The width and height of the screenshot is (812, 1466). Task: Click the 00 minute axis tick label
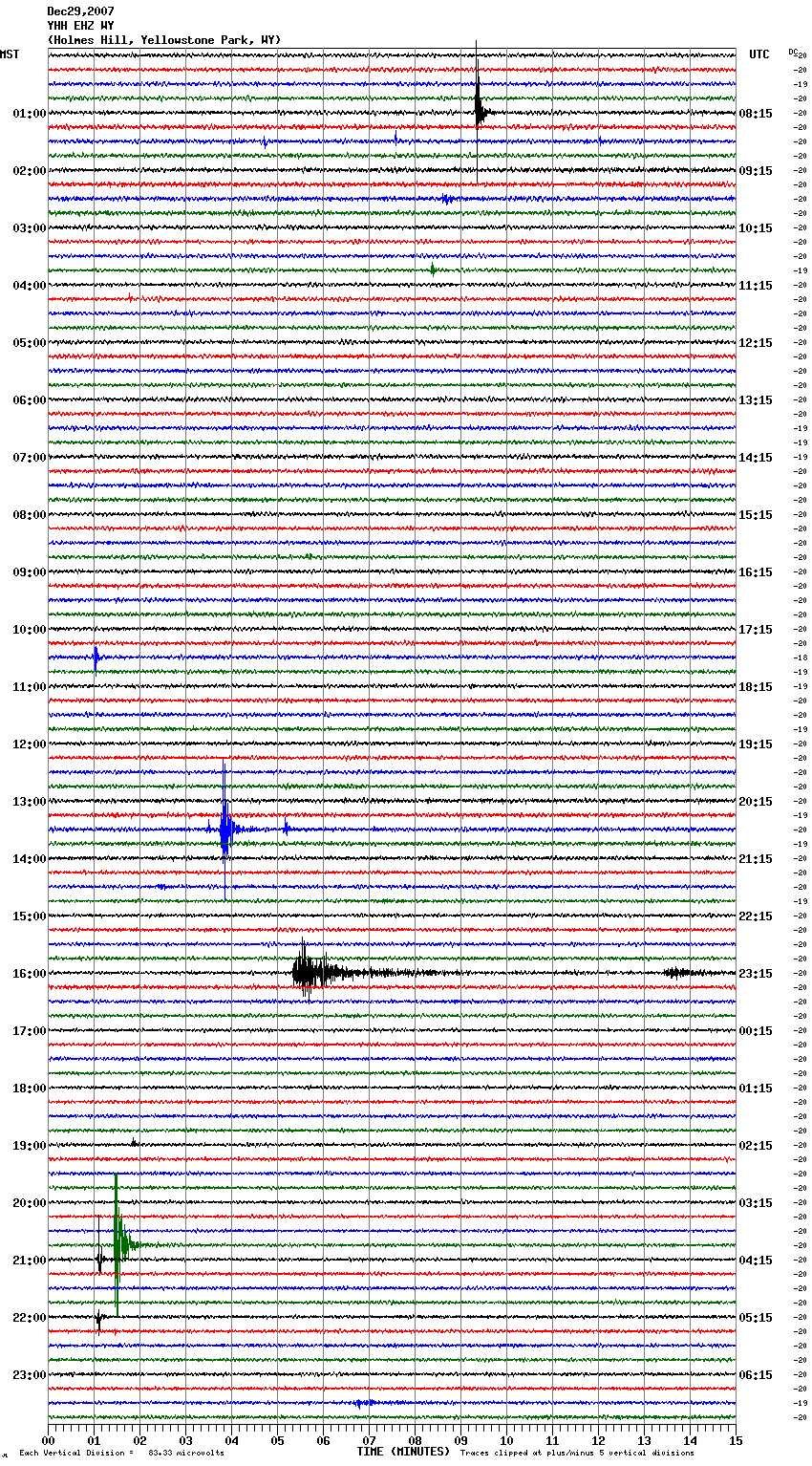48,1440
